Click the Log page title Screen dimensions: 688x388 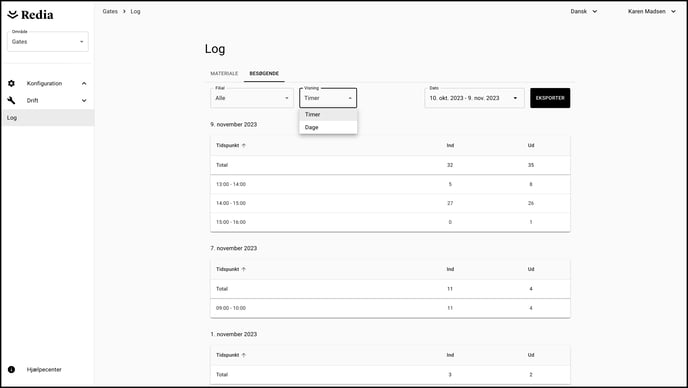pyautogui.click(x=215, y=49)
